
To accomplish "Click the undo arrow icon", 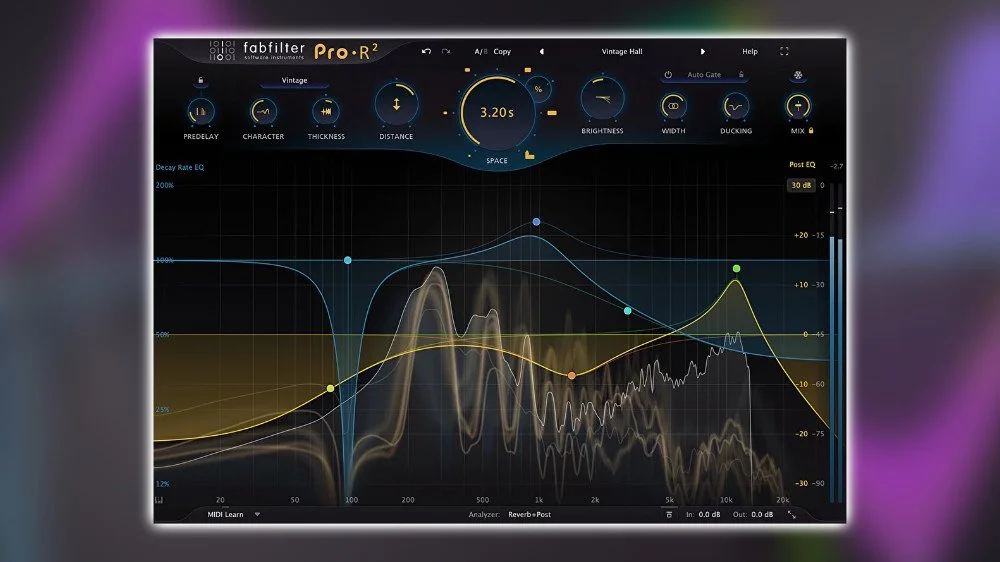I will [x=426, y=51].
